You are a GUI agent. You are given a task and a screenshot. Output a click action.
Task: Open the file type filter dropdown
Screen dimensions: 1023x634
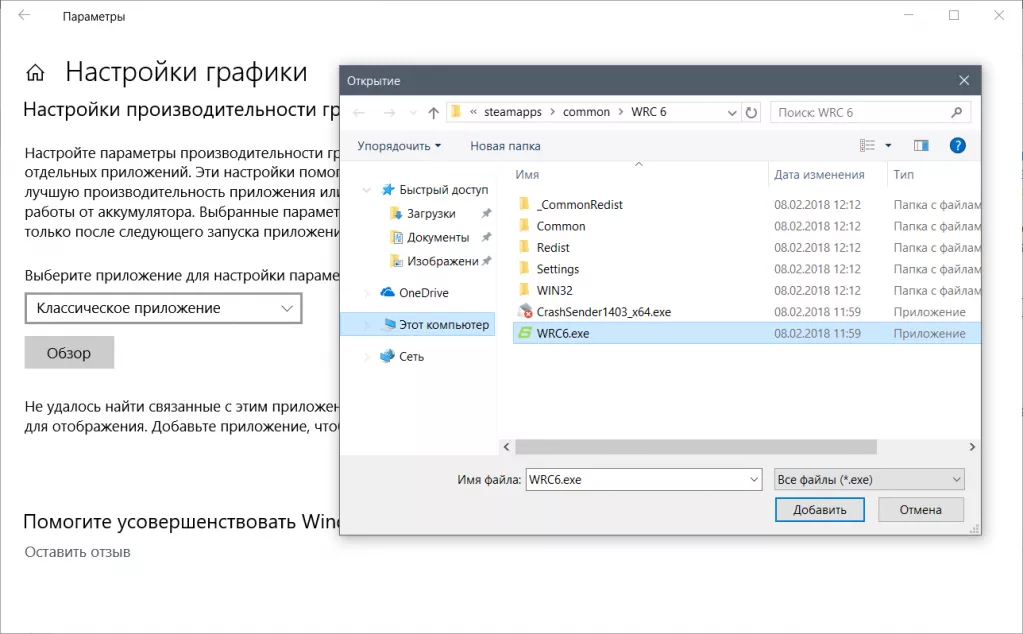(868, 479)
